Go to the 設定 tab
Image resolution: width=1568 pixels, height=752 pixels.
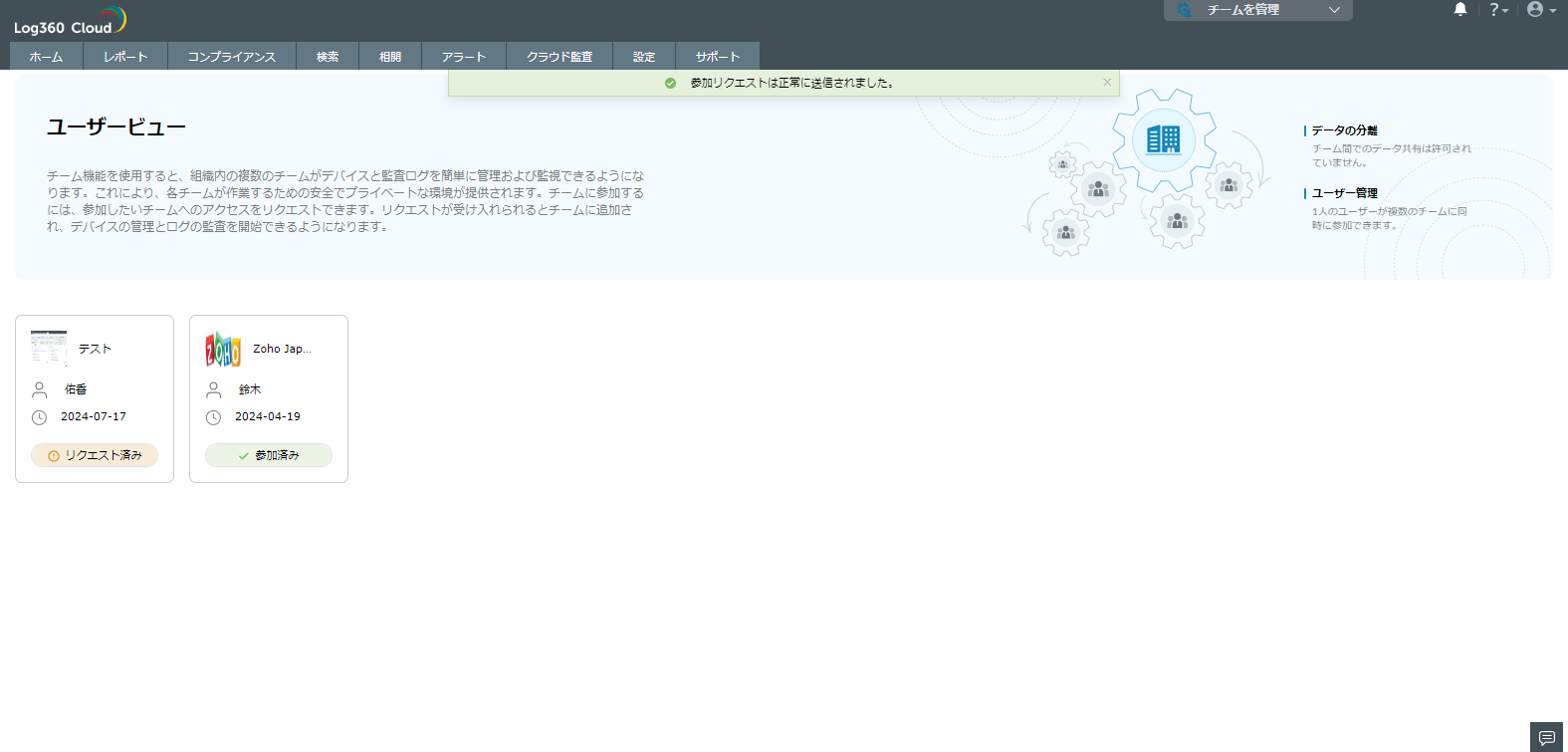644,57
